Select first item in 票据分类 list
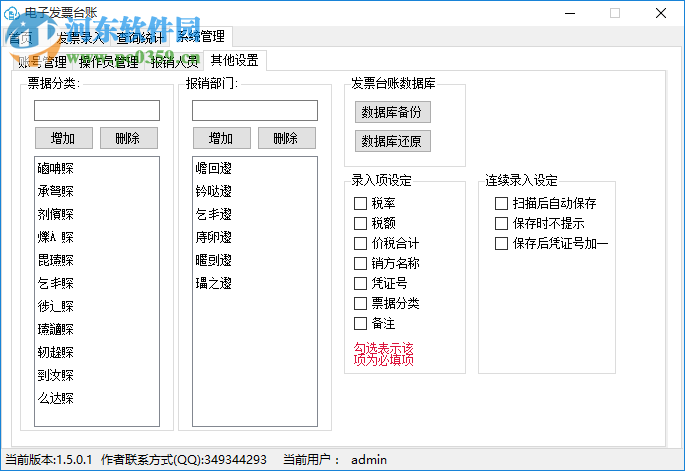The image size is (685, 471). coord(97,168)
